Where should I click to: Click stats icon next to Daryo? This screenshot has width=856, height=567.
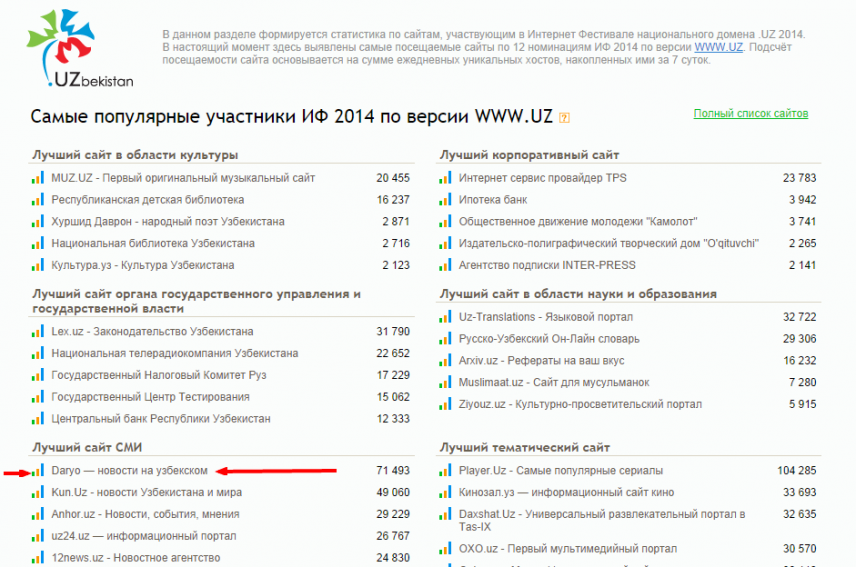(x=38, y=470)
